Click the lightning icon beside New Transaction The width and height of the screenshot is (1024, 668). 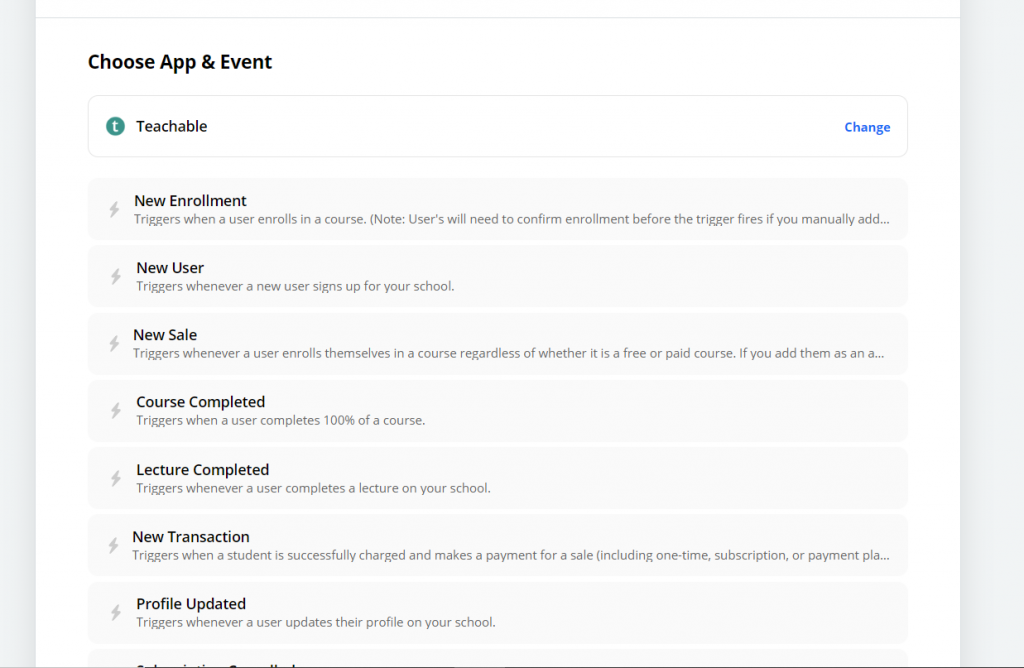tap(114, 545)
